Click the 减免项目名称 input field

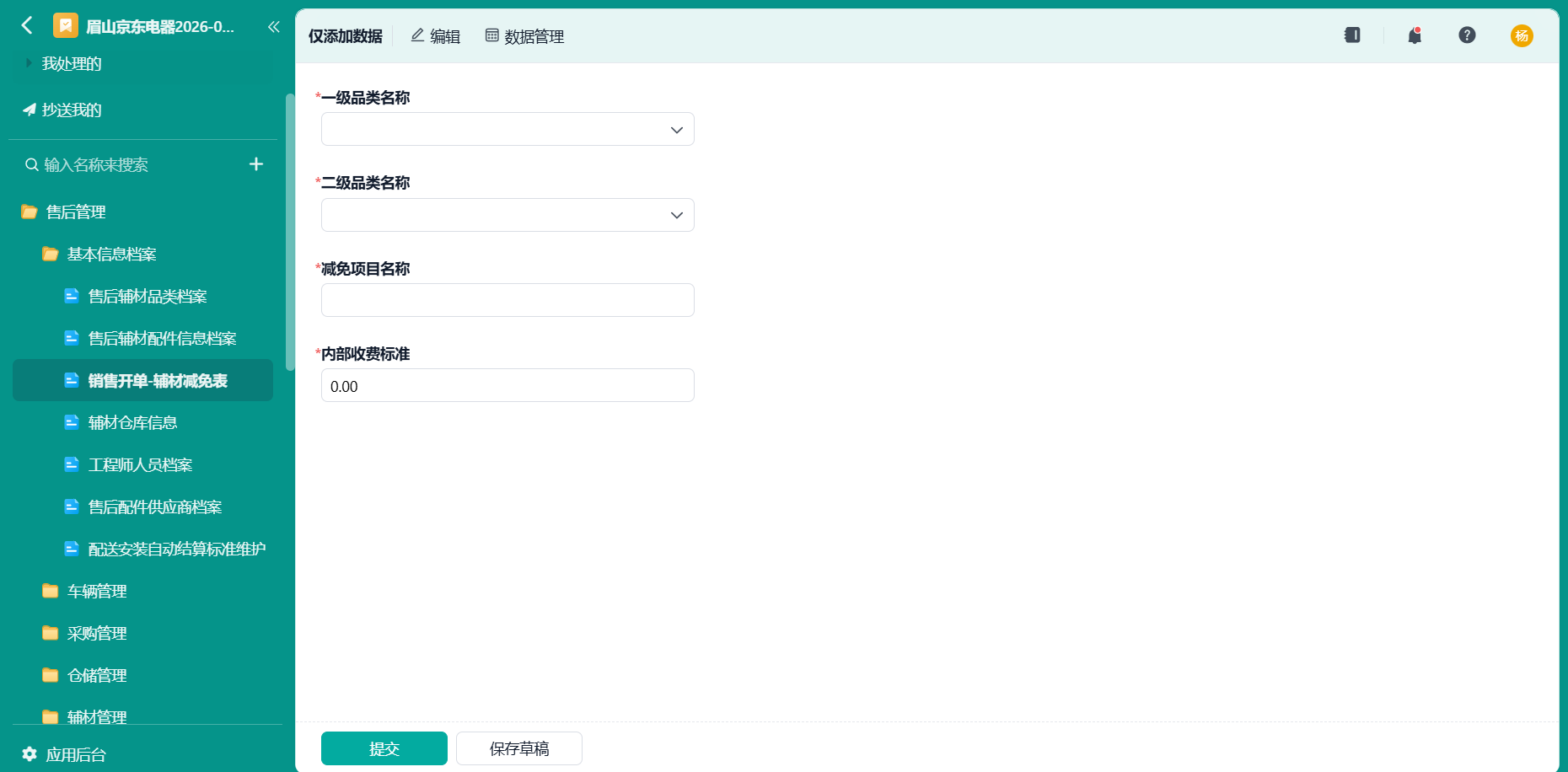coord(507,300)
